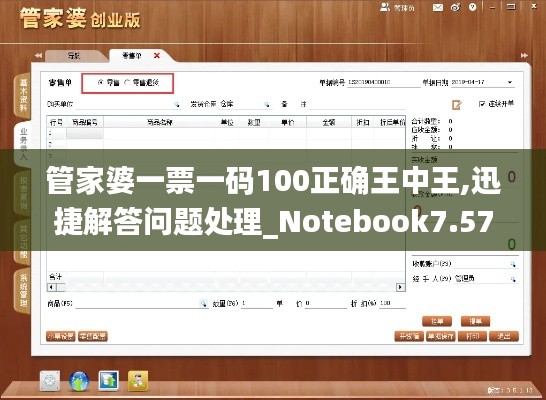Focus the 折扣(%) input field
The width and height of the screenshot is (546, 400).
pos(392,304)
